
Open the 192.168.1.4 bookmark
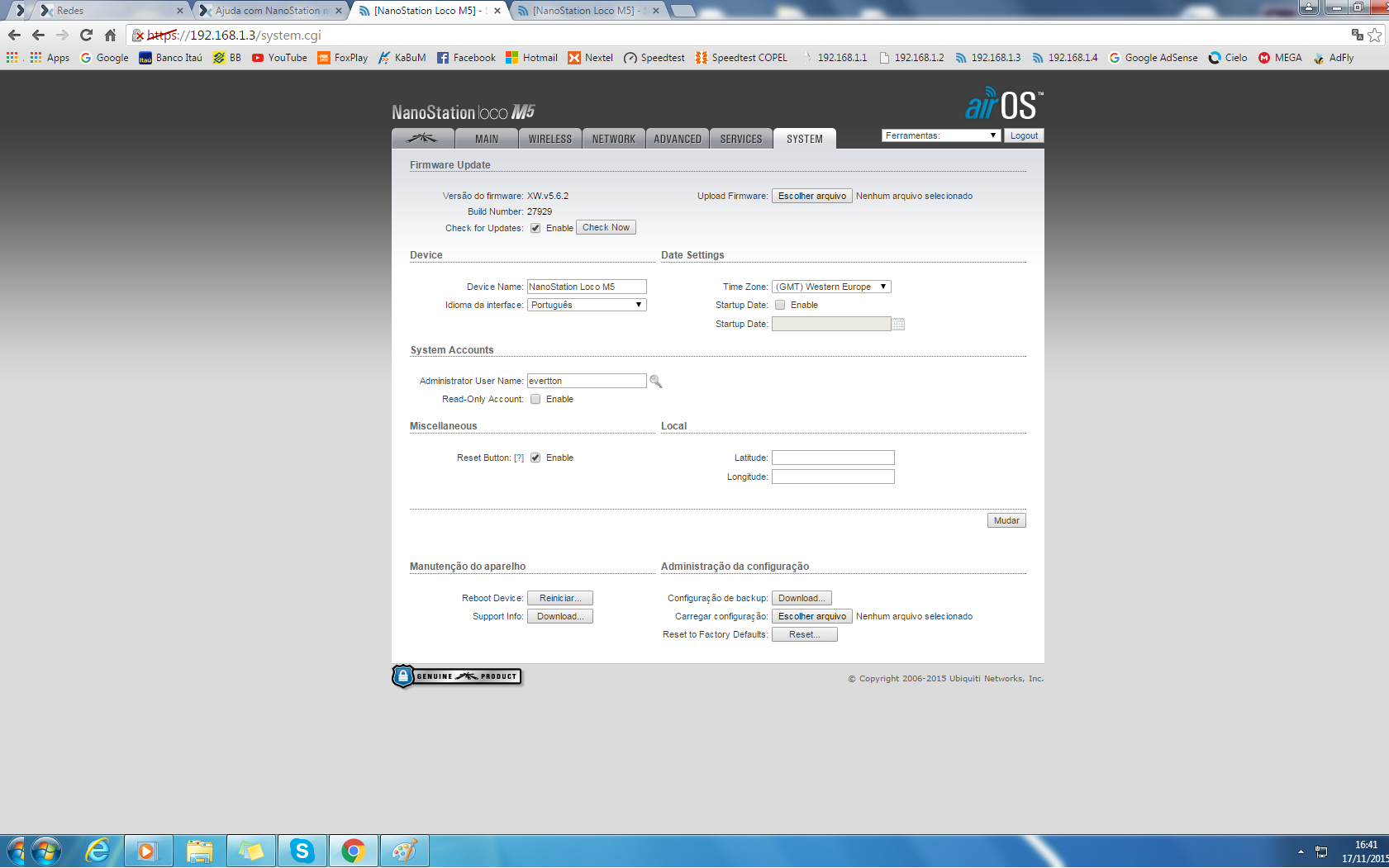(x=1065, y=58)
